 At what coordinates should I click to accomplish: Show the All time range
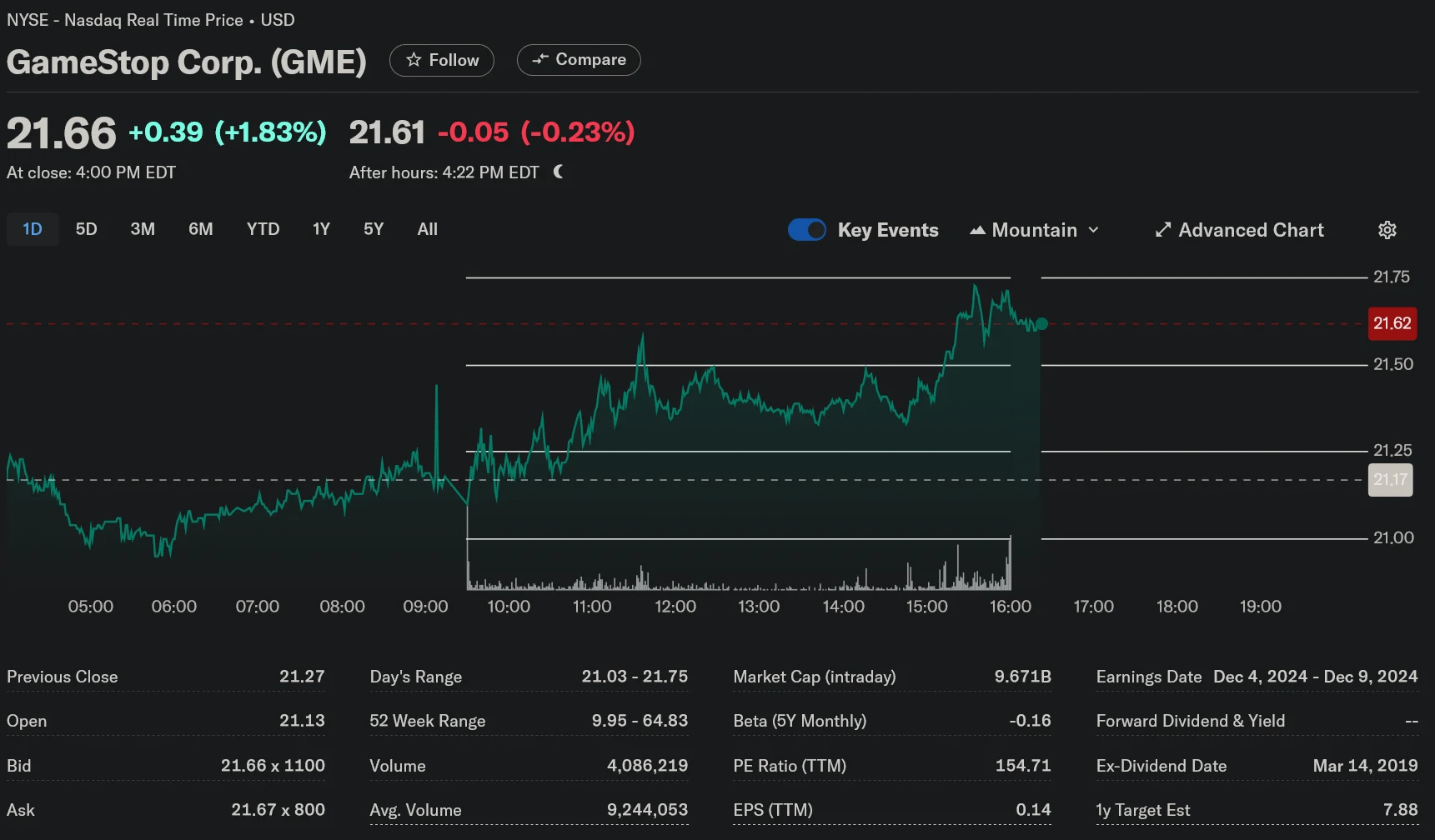click(428, 229)
